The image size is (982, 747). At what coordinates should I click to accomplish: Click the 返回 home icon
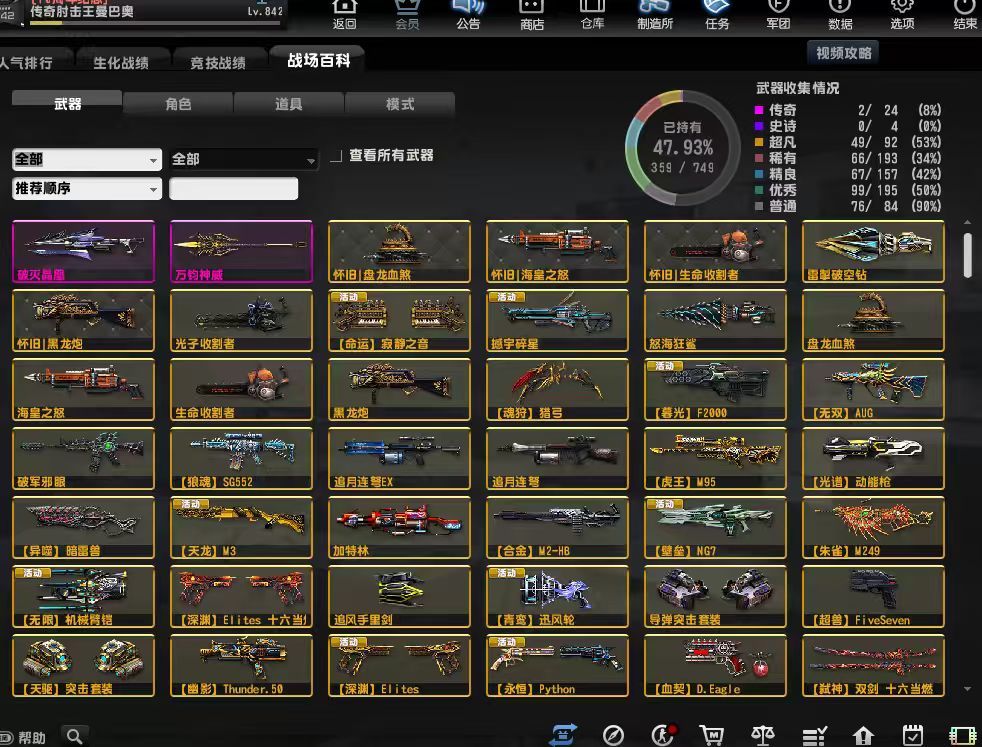[x=344, y=14]
